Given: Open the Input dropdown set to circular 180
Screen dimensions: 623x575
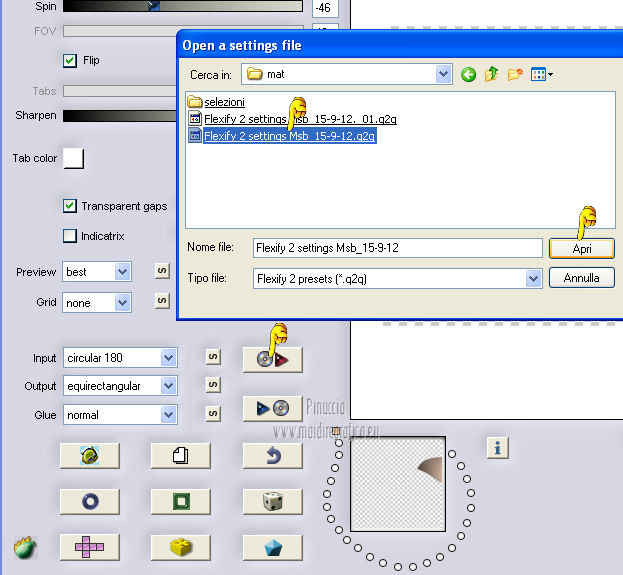Looking at the screenshot, I should coord(120,358).
